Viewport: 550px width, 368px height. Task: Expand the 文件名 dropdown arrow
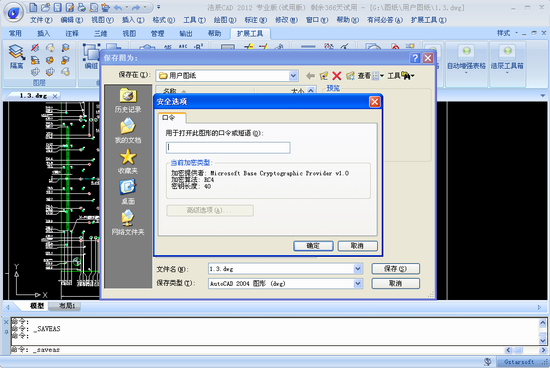click(x=357, y=269)
